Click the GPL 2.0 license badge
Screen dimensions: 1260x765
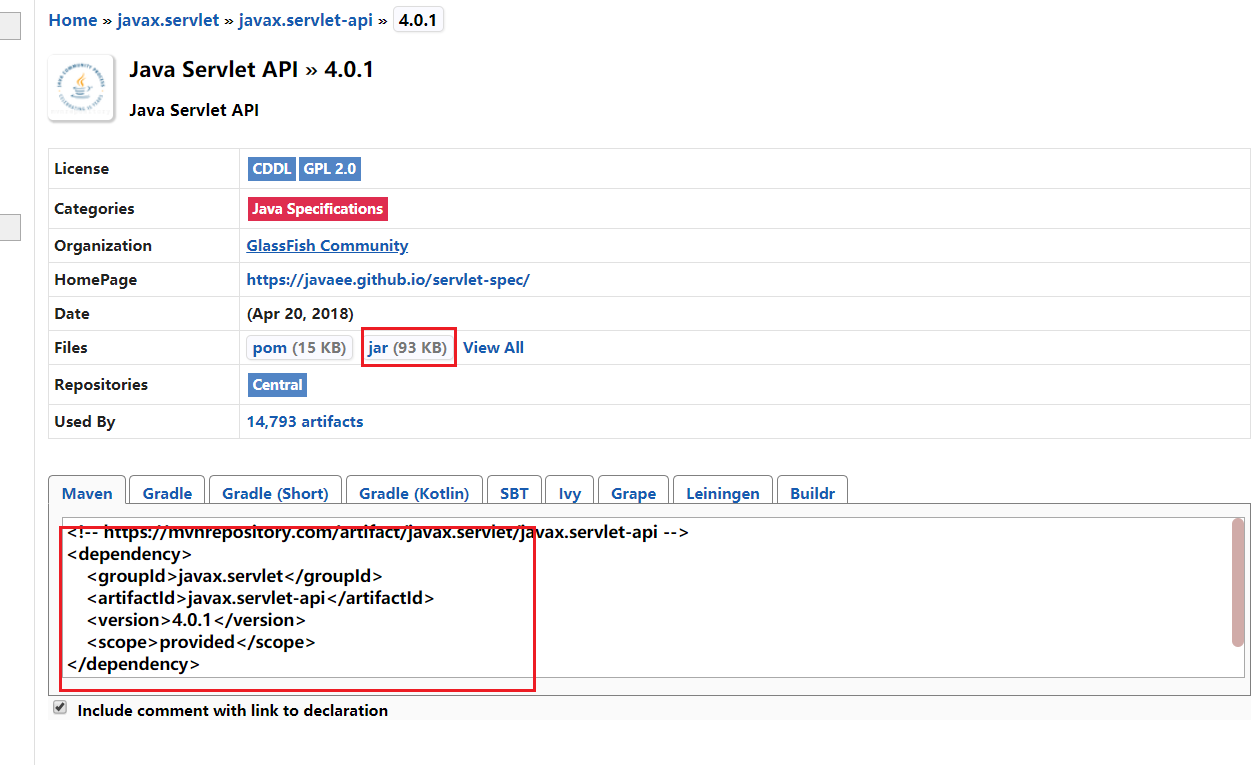pos(329,169)
